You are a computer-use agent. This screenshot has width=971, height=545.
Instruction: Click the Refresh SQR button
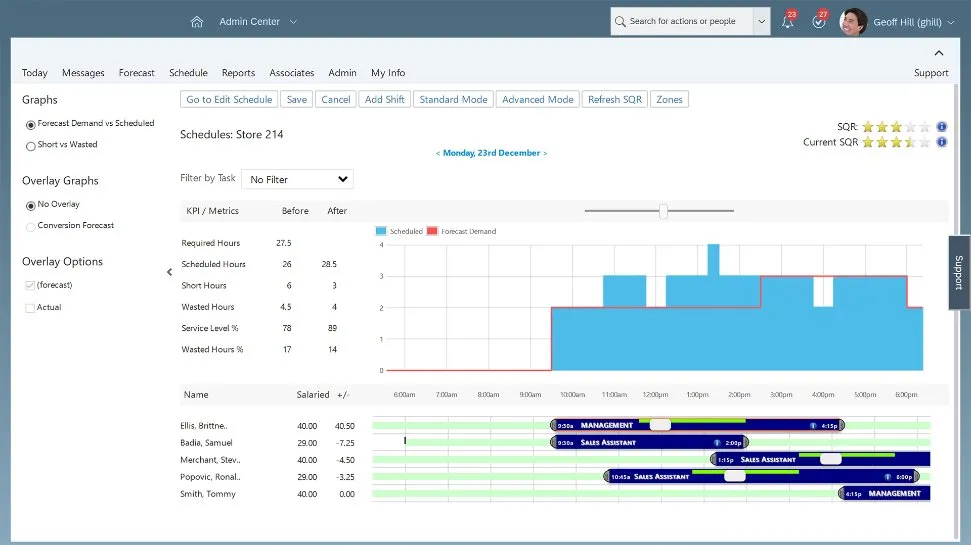pyautogui.click(x=614, y=99)
